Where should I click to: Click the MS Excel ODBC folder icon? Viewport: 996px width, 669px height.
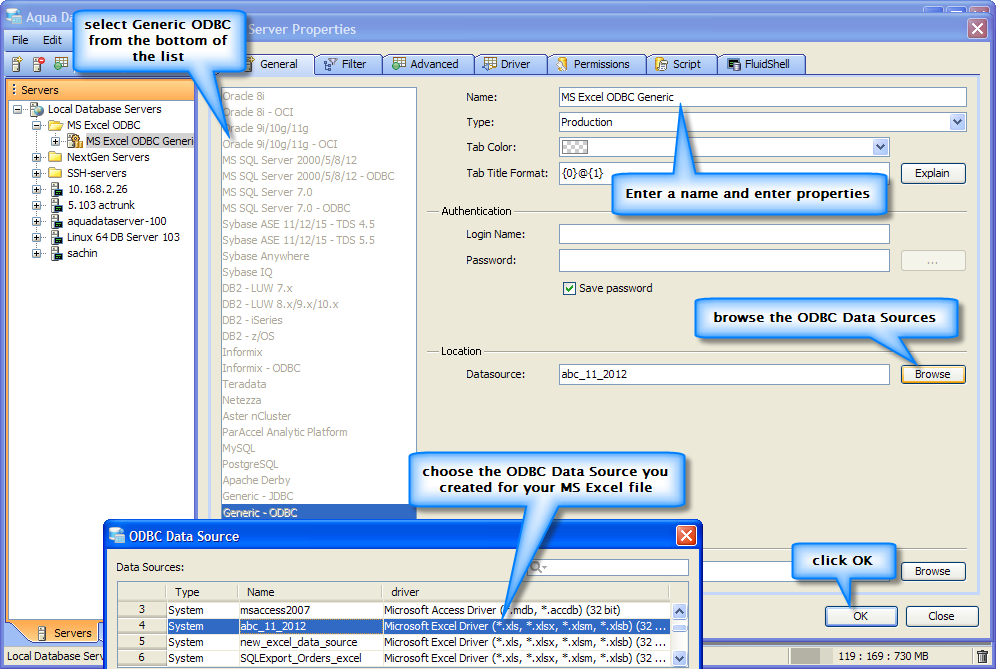pos(56,125)
